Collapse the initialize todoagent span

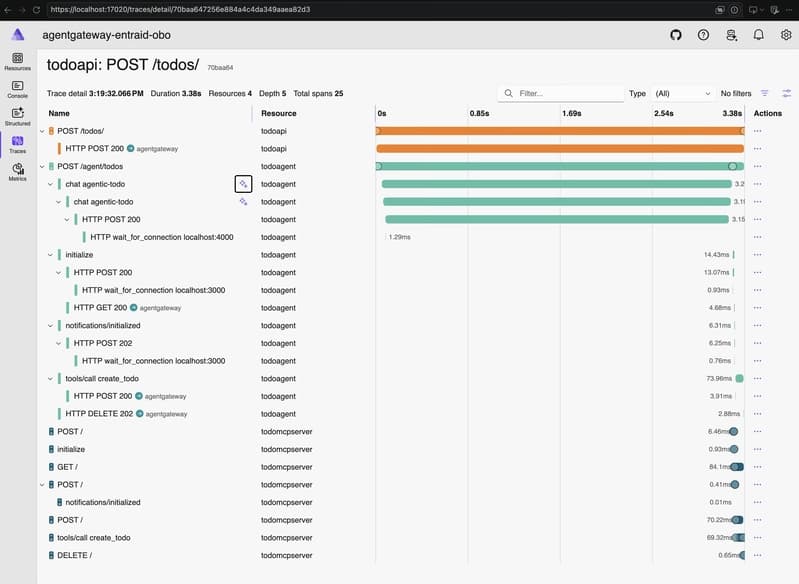tap(50, 255)
